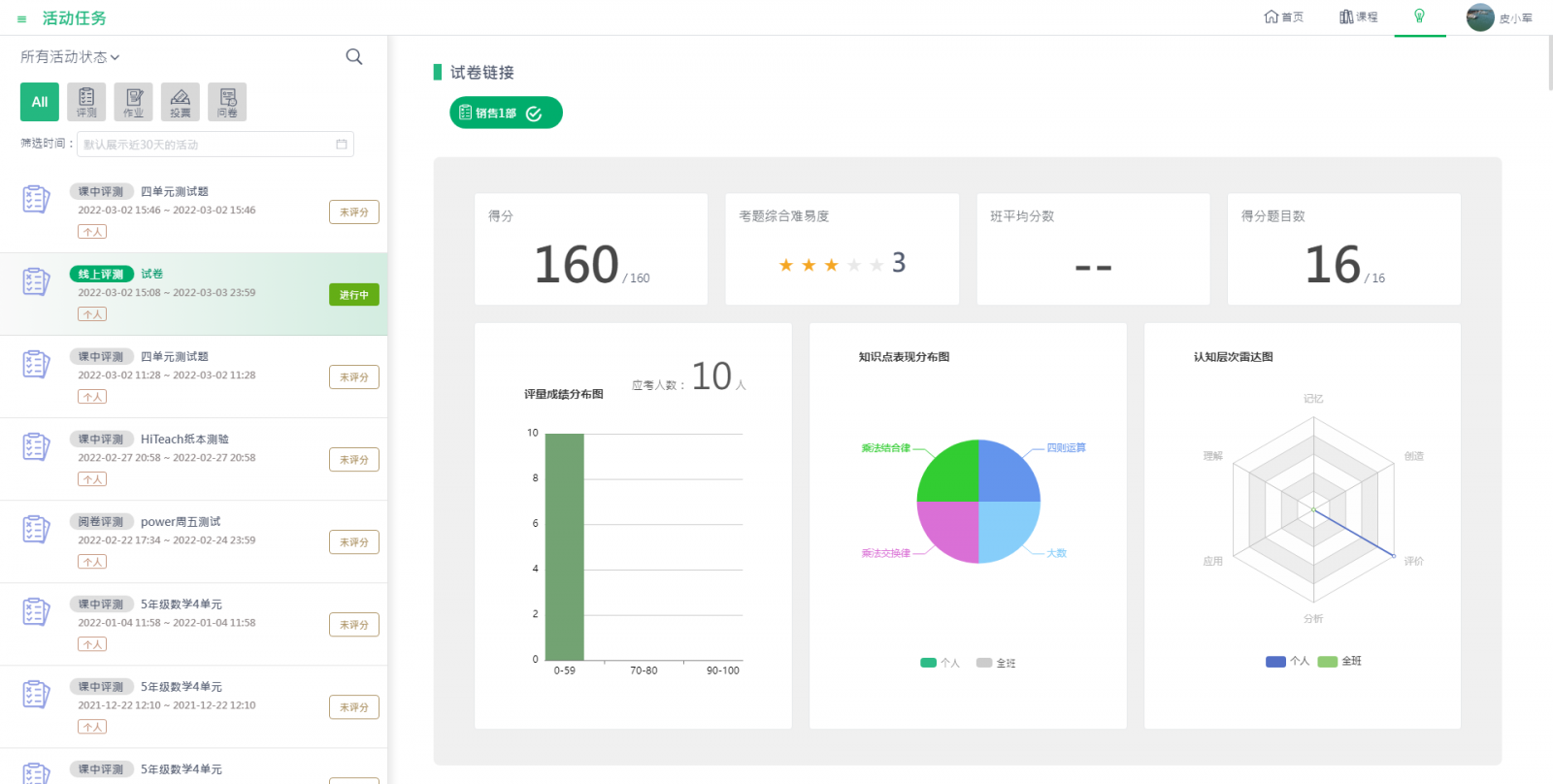Open the 首页 tab in top navigation
The height and width of the screenshot is (784, 1553).
point(1283,16)
